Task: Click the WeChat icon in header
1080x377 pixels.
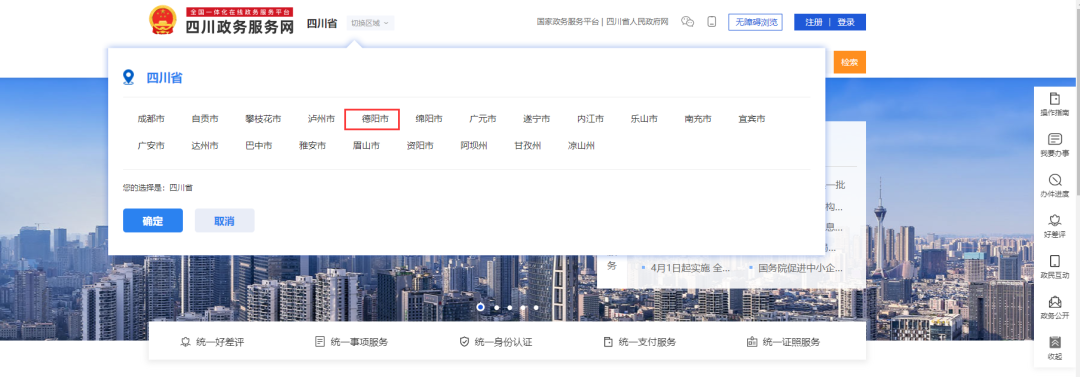Action: point(687,22)
